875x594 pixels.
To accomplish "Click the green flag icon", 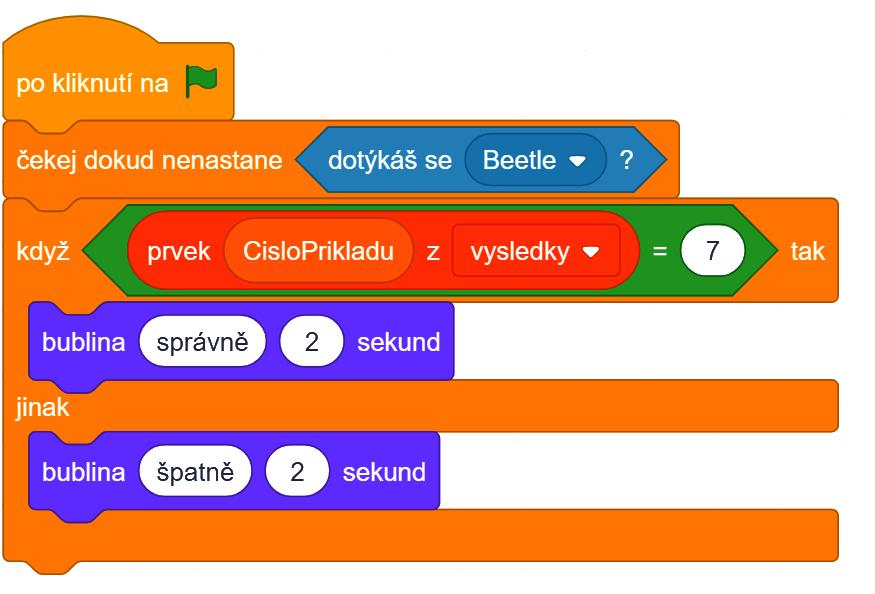I will [201, 82].
